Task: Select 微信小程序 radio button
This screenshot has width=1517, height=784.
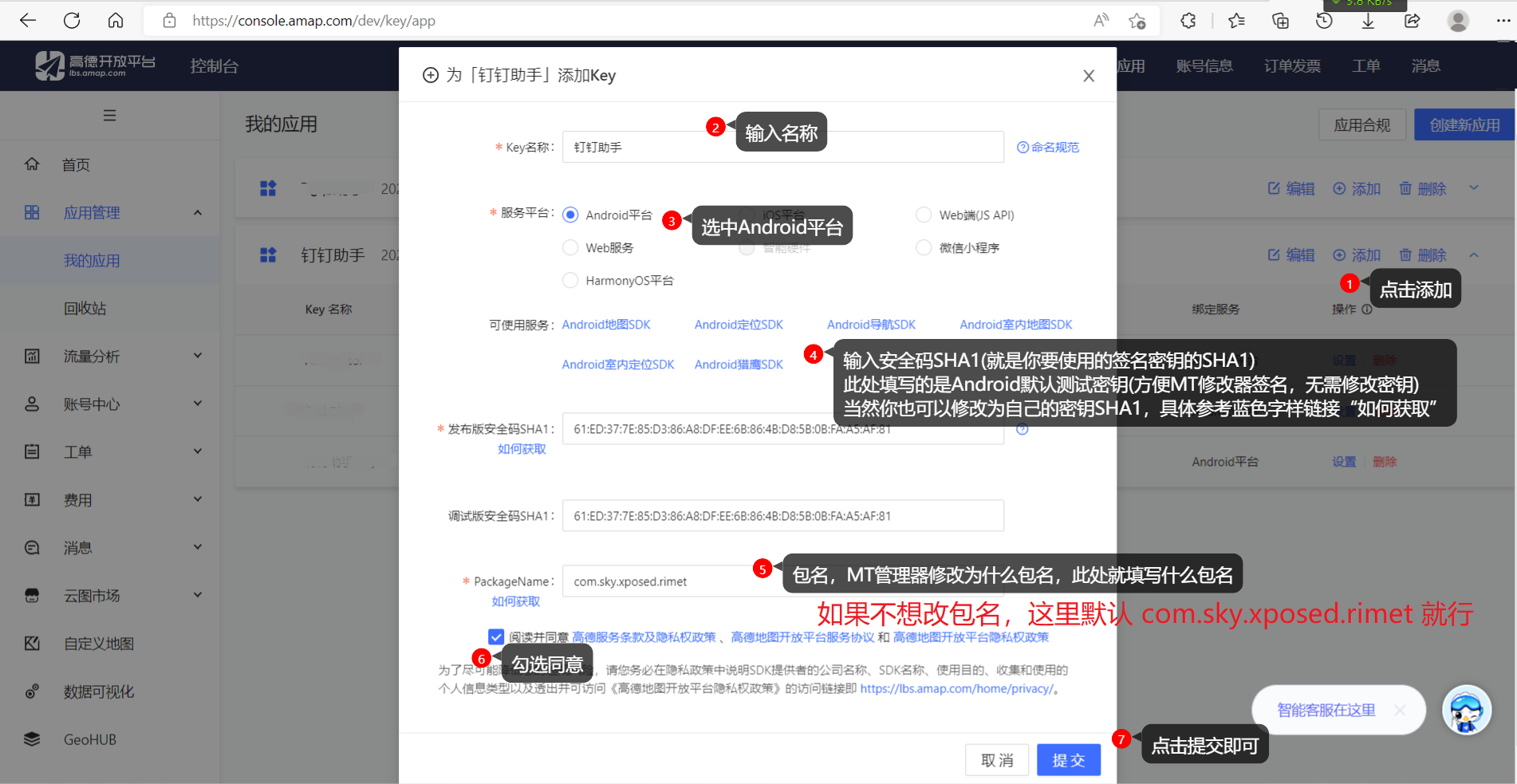Action: 924,247
